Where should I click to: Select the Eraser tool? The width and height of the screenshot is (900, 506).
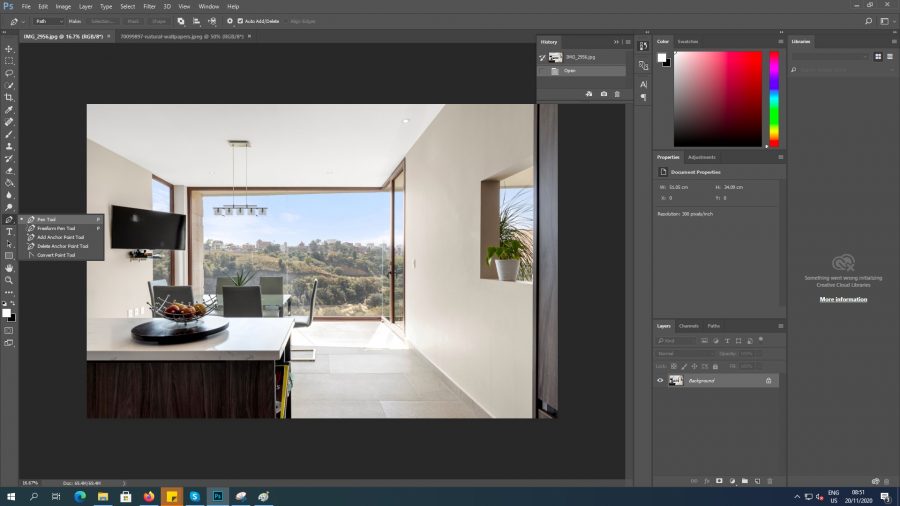(x=9, y=171)
